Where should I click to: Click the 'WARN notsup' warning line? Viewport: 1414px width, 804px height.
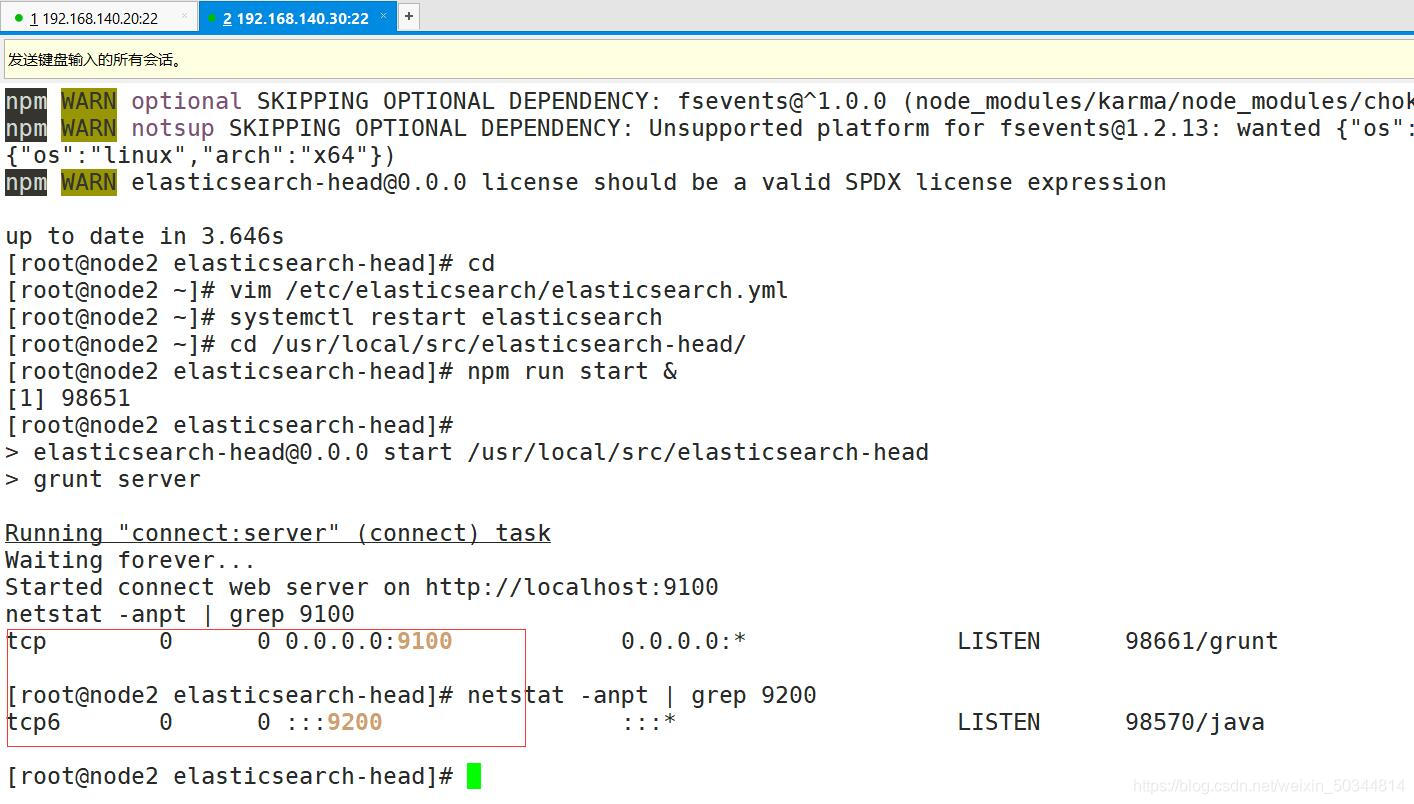(709, 128)
